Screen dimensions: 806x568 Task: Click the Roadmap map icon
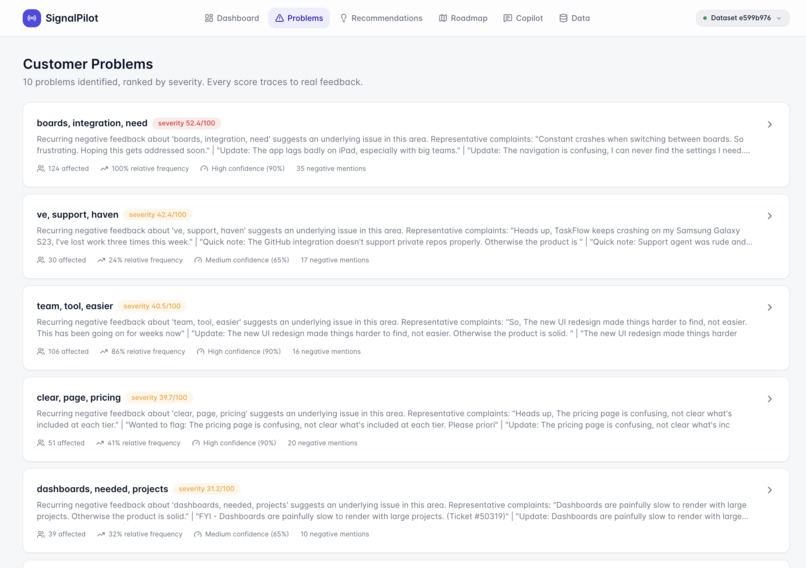(443, 18)
